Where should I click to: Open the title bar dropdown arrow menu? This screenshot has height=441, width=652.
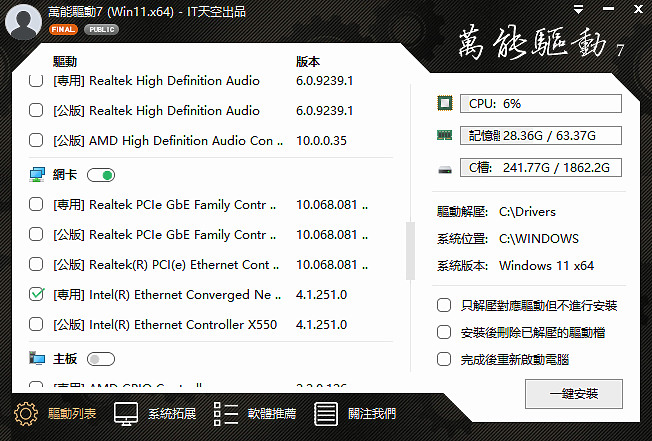point(578,10)
